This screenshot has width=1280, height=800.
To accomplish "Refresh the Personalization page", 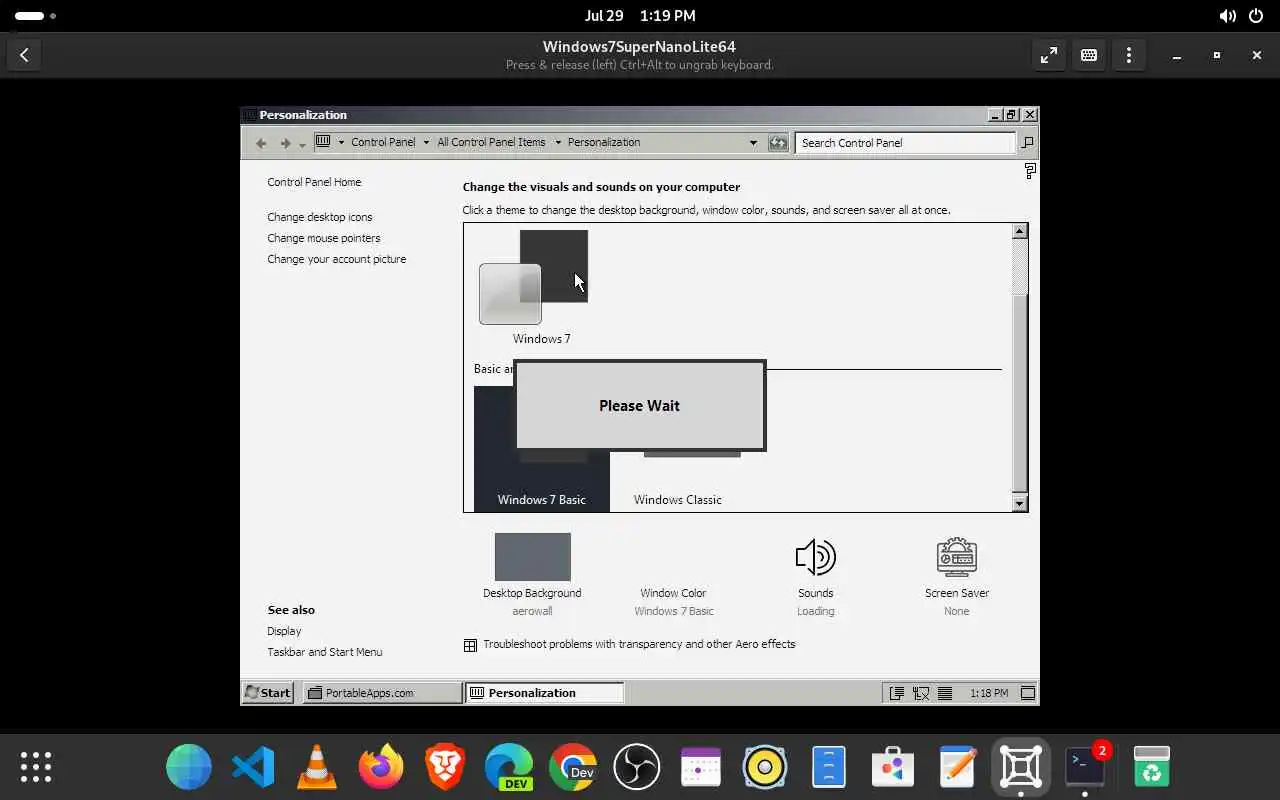I will [x=778, y=143].
